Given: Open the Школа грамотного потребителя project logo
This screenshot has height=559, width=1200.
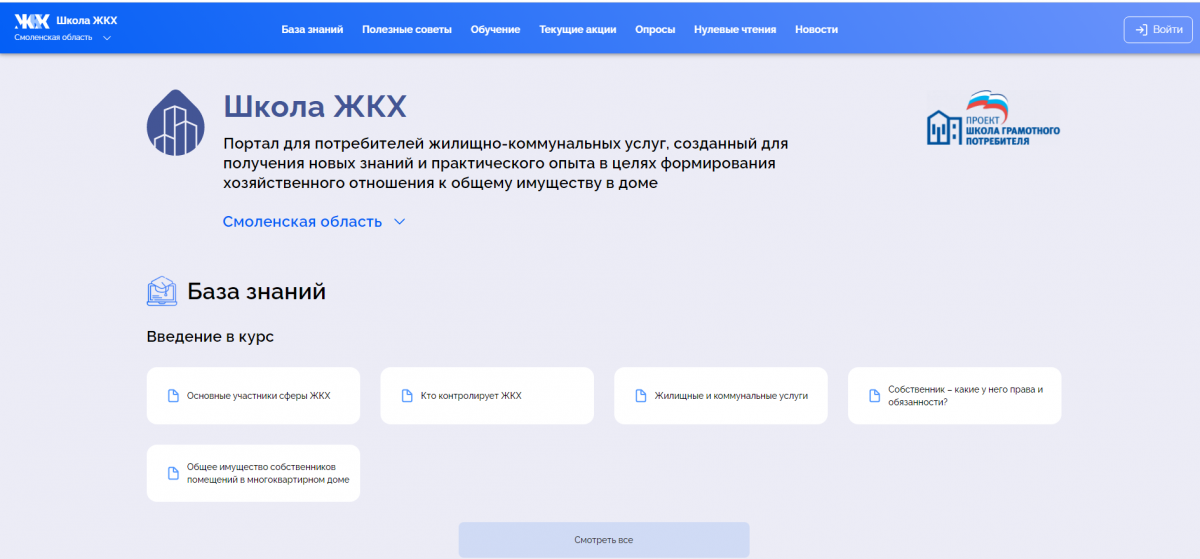Looking at the screenshot, I should tap(993, 120).
